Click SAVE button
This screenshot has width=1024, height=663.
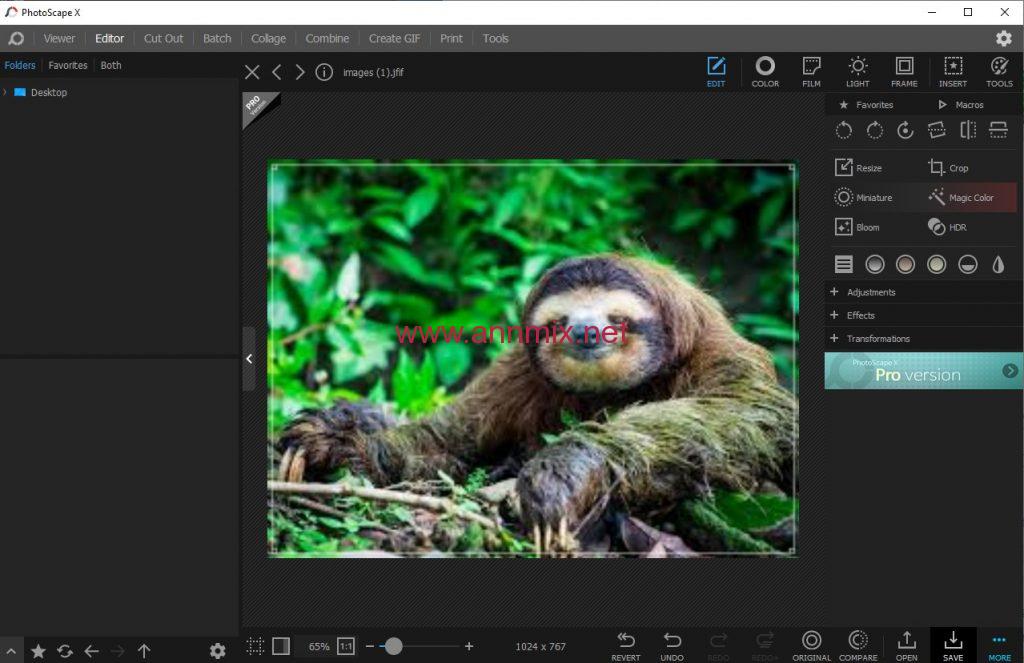click(953, 645)
